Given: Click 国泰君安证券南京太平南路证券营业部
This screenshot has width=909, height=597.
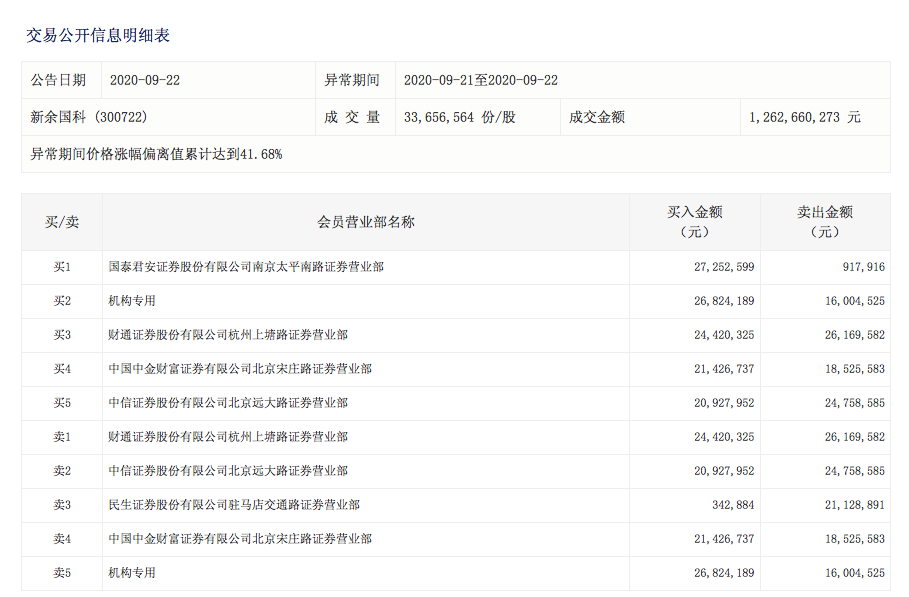Looking at the screenshot, I should click(x=246, y=267).
